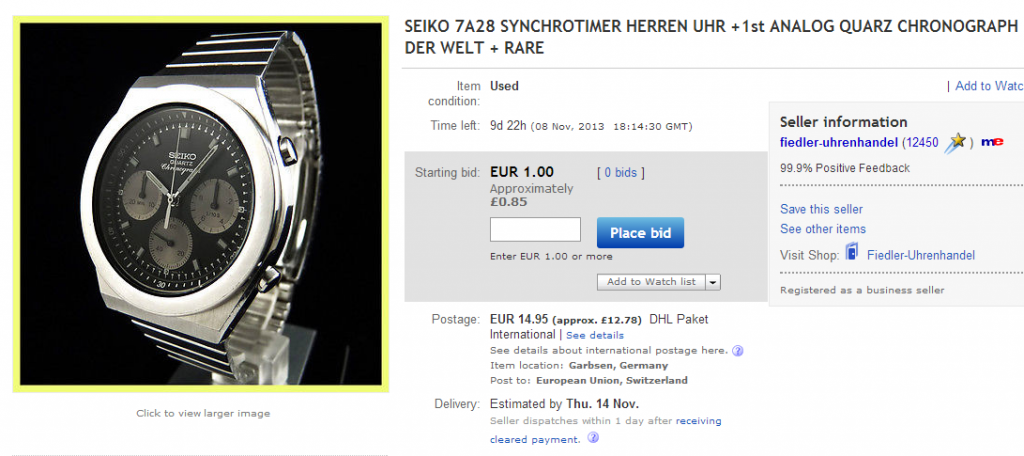Click 'Click to view larger image' text

(x=203, y=413)
